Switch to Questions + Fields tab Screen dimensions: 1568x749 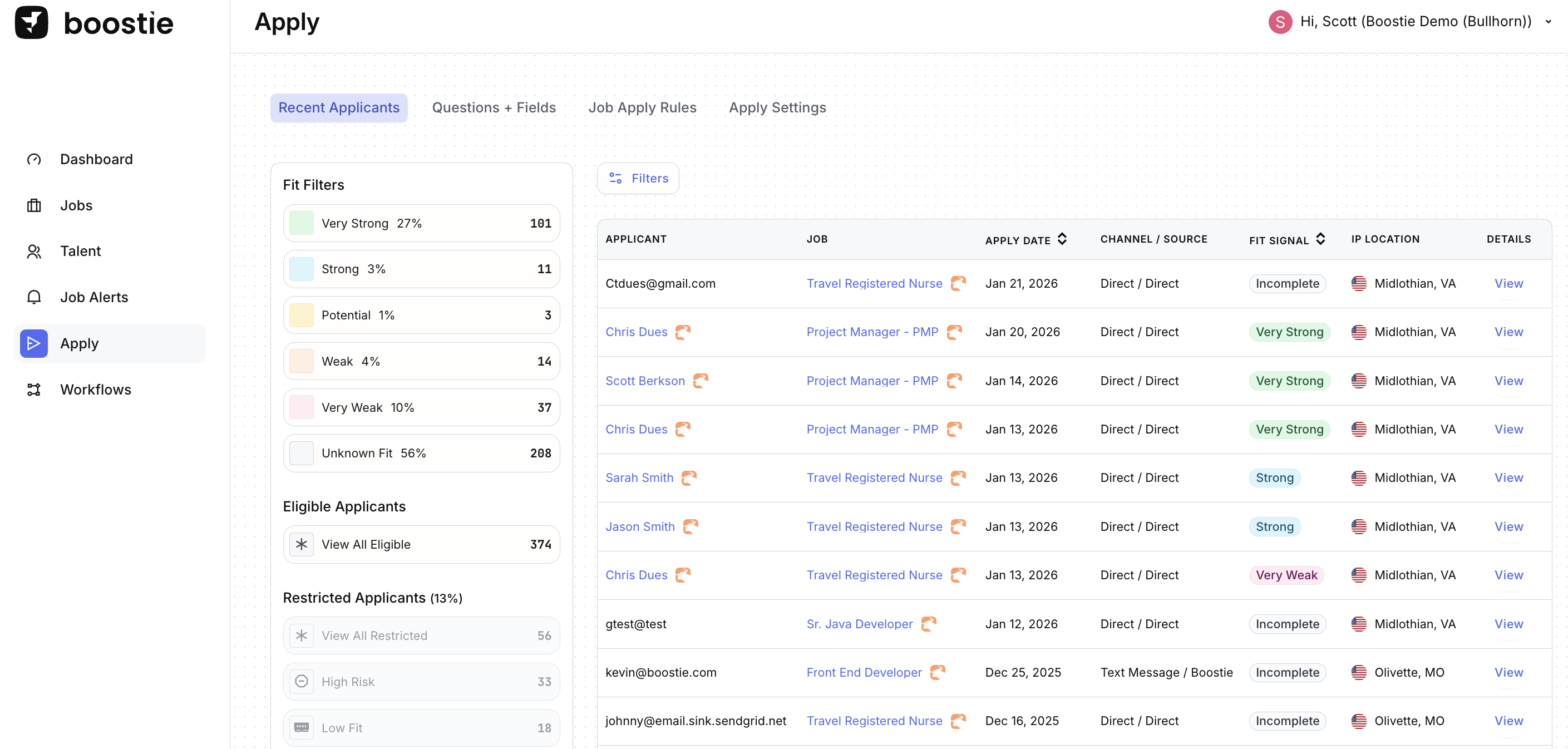pos(494,108)
